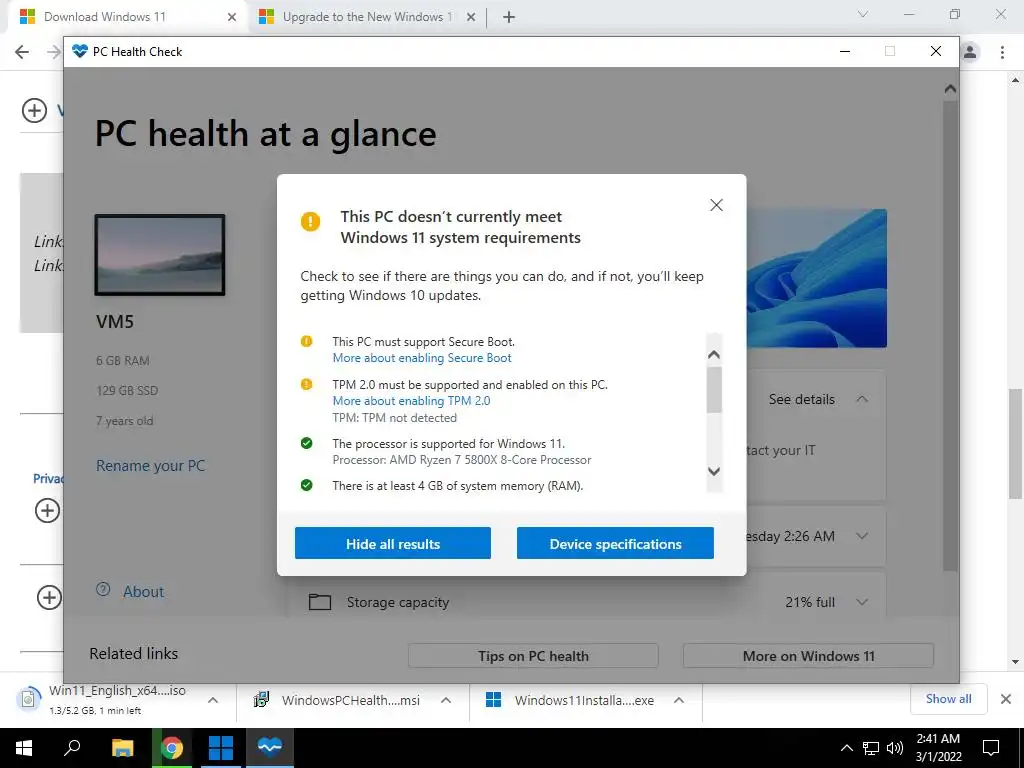Expand lowest plus circle item on webpage
1024x768 pixels.
click(x=49, y=597)
